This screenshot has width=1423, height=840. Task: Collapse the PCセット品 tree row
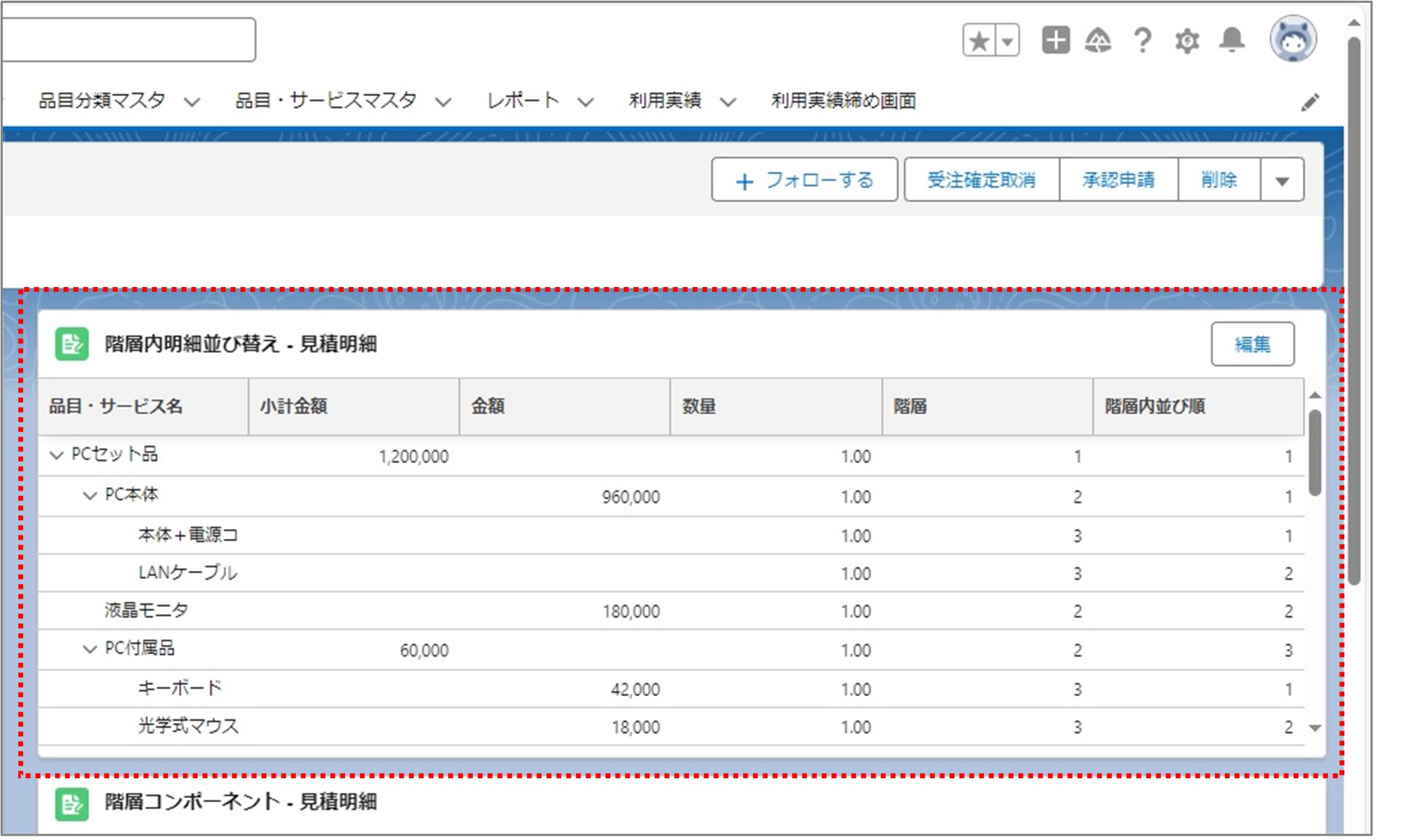click(x=57, y=455)
